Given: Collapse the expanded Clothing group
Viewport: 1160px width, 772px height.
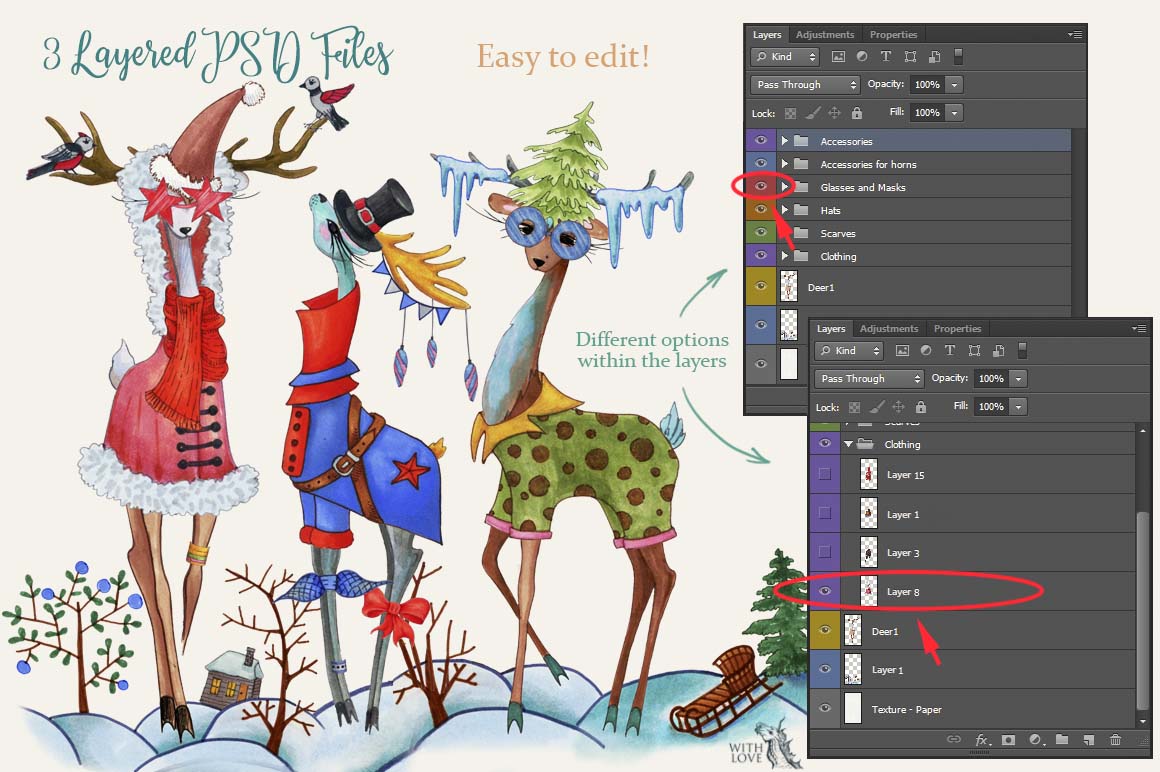Looking at the screenshot, I should (x=849, y=444).
